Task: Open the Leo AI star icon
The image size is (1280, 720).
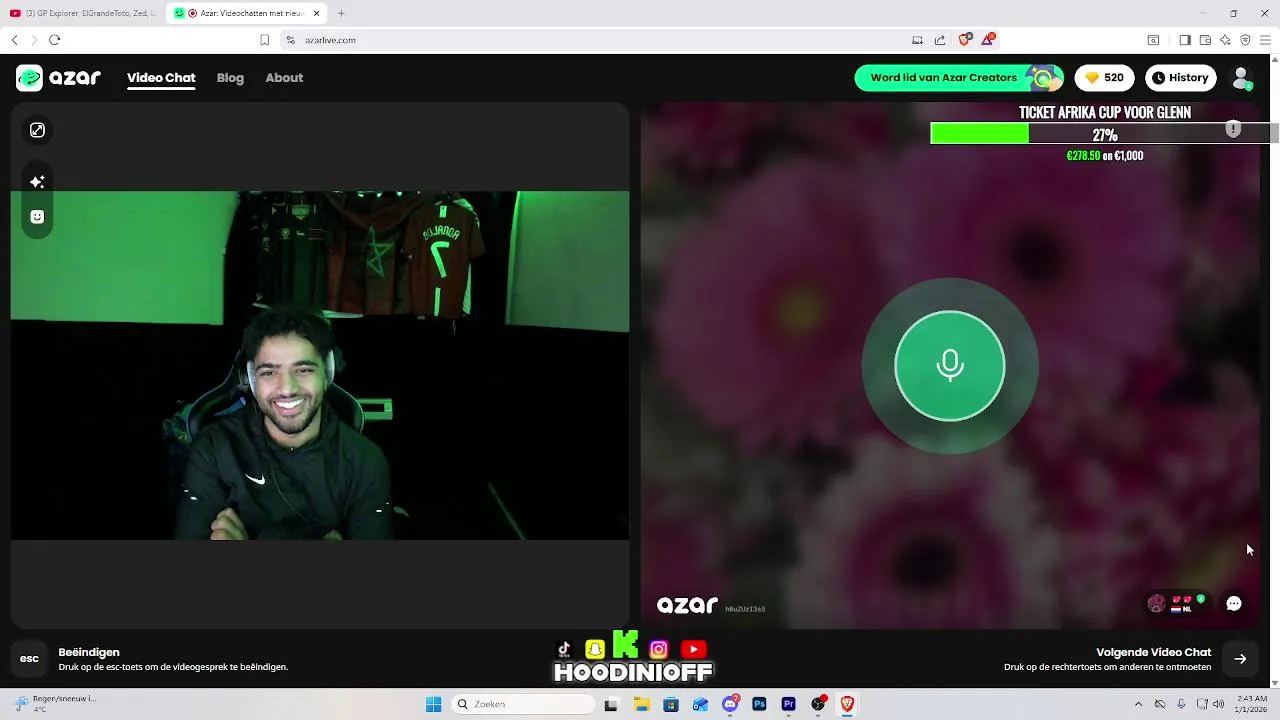Action: [1225, 40]
